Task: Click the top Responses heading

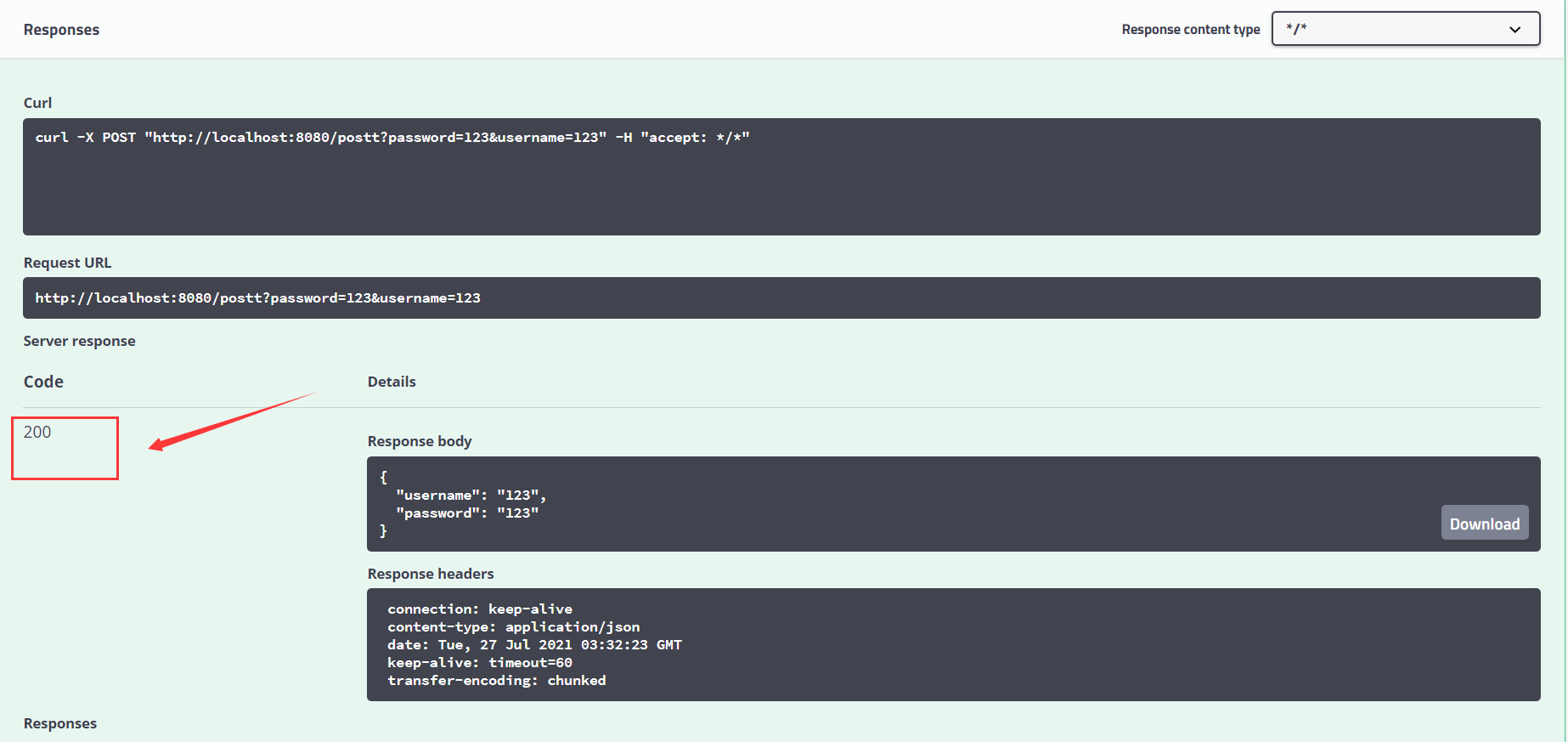Action: point(61,30)
